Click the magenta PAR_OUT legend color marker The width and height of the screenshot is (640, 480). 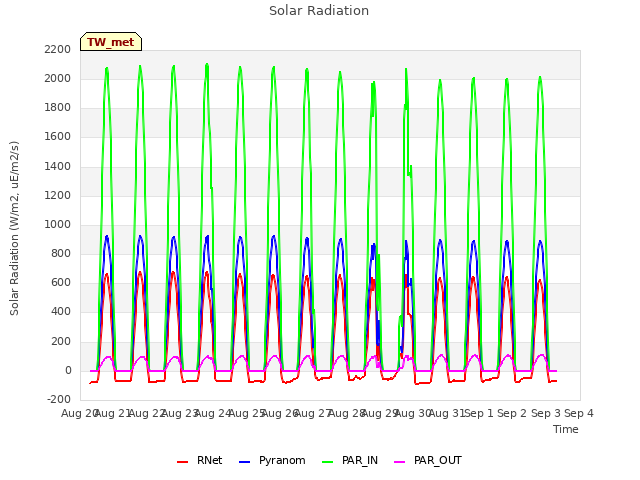click(x=400, y=462)
